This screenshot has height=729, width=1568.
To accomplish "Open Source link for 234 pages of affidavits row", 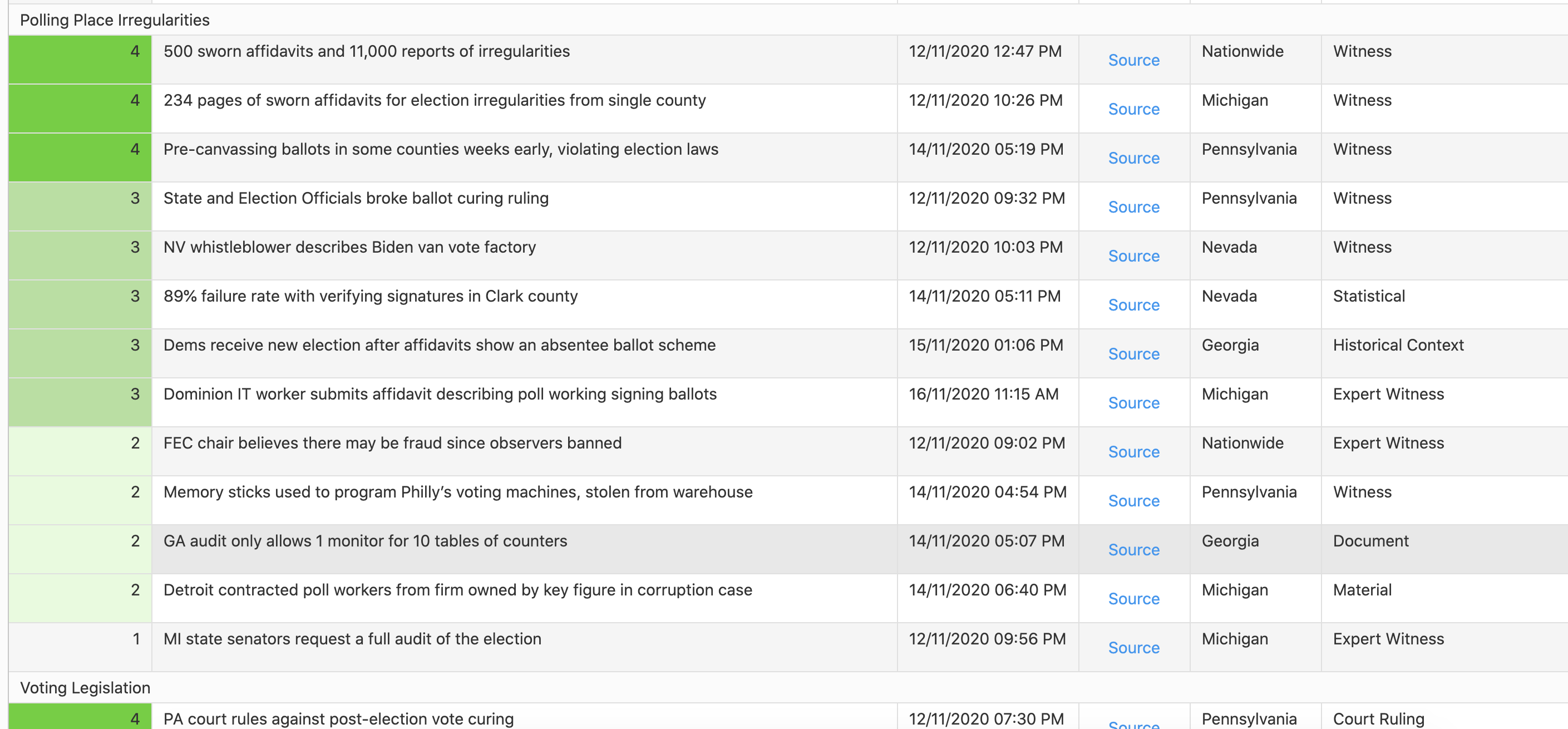I will [1133, 109].
